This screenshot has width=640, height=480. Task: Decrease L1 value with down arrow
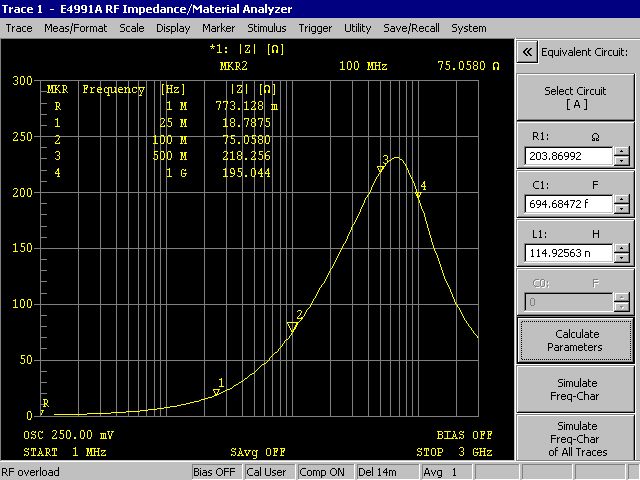[x=621, y=258]
